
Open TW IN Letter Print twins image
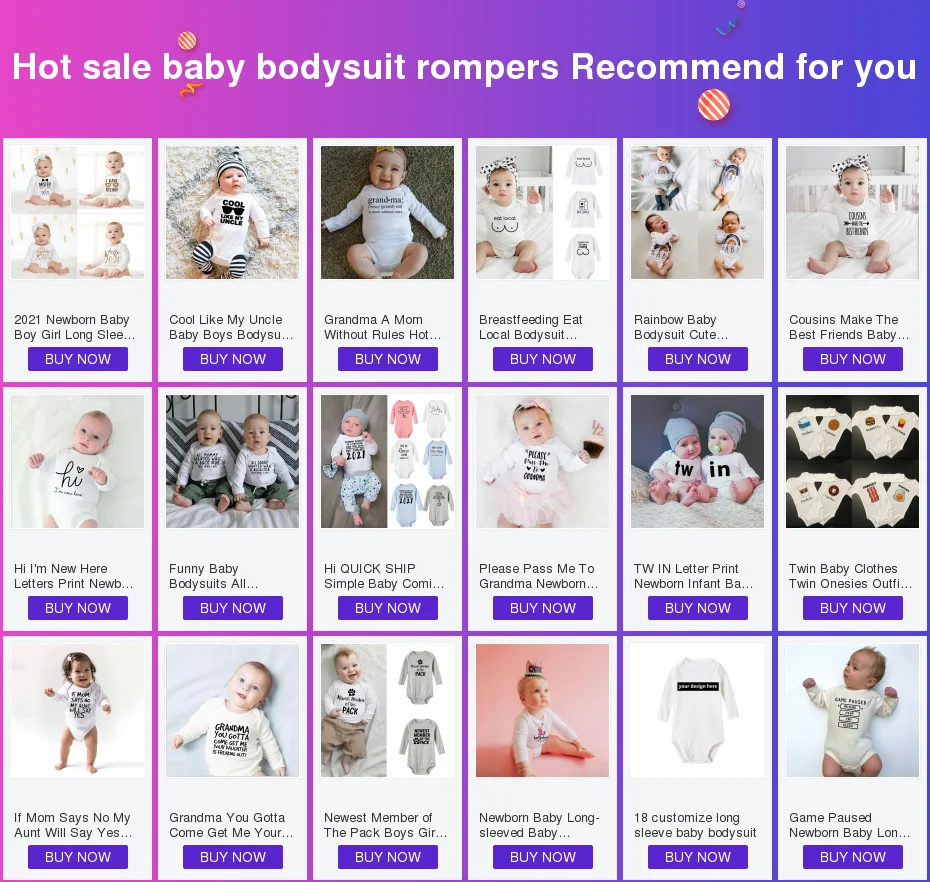click(698, 461)
